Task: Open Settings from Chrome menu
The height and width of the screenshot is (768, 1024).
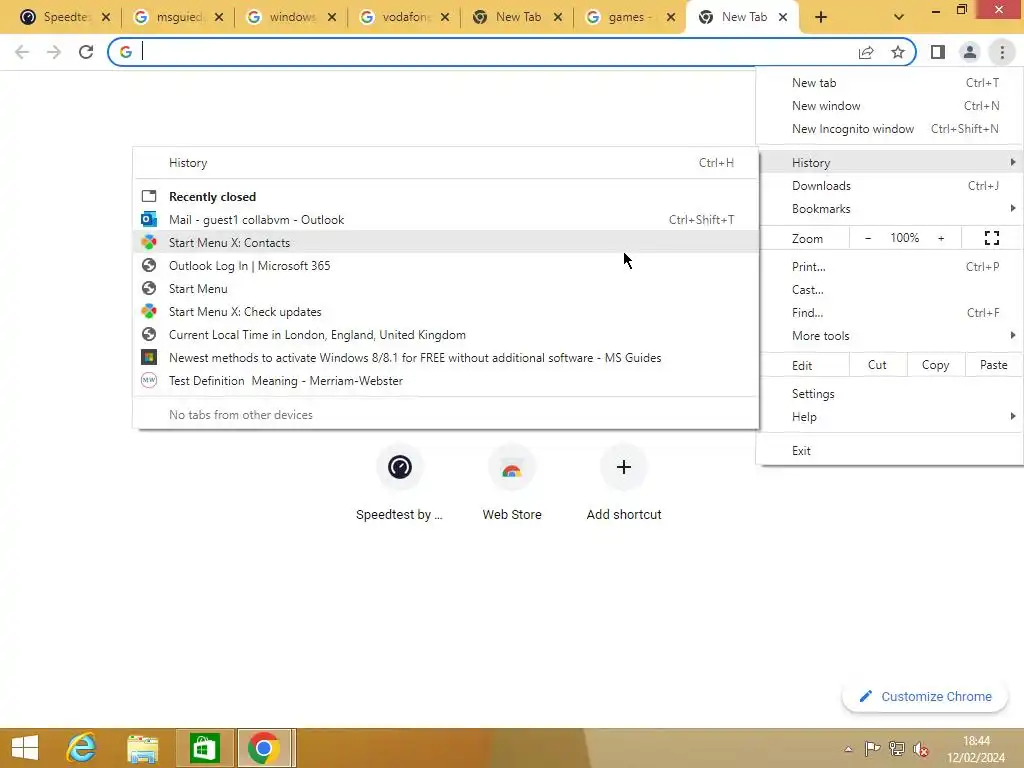Action: coord(889,394)
